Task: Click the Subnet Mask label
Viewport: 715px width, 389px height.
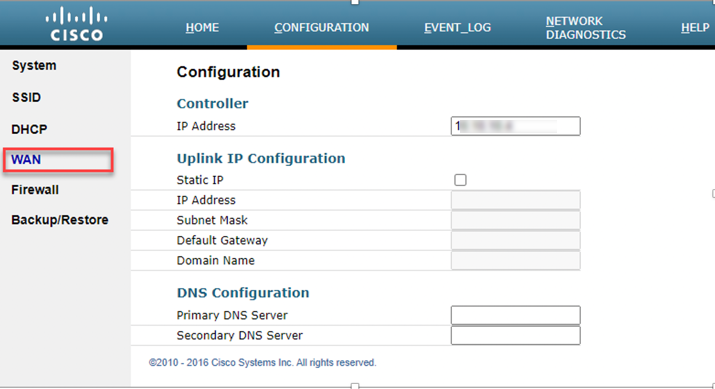Action: click(x=212, y=220)
